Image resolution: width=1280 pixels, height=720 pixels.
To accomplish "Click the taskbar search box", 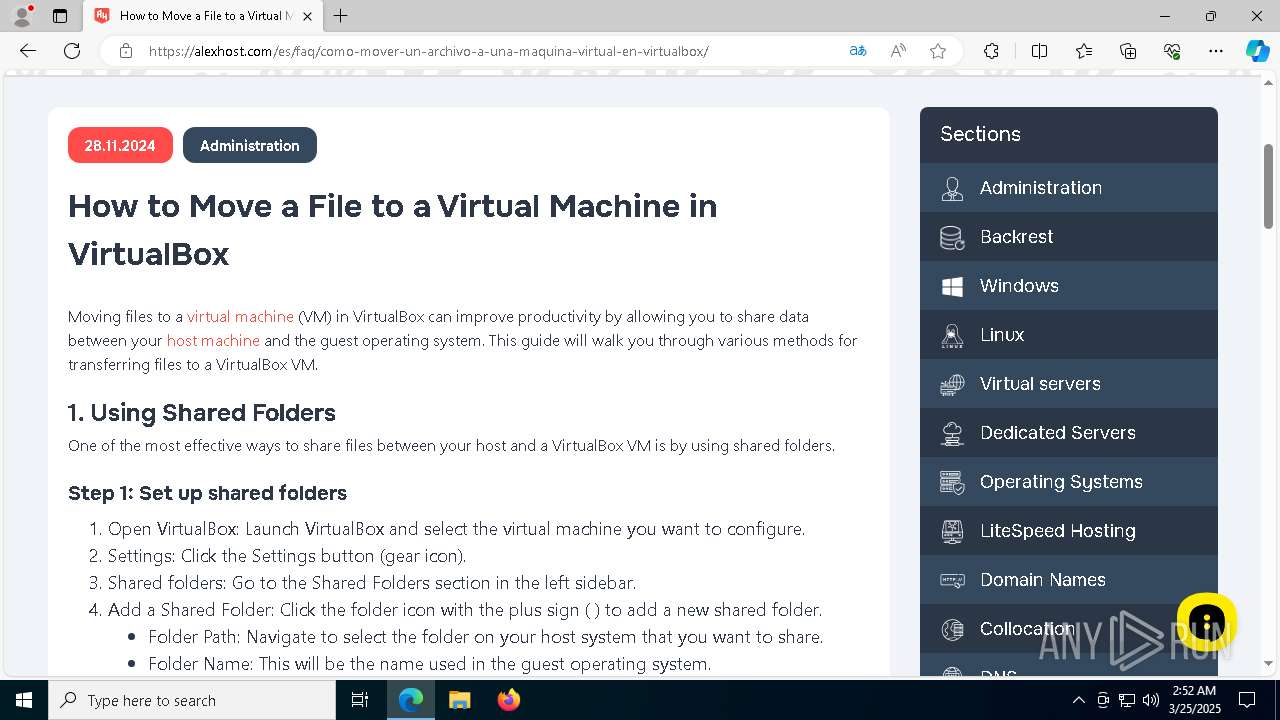I will tap(192, 700).
